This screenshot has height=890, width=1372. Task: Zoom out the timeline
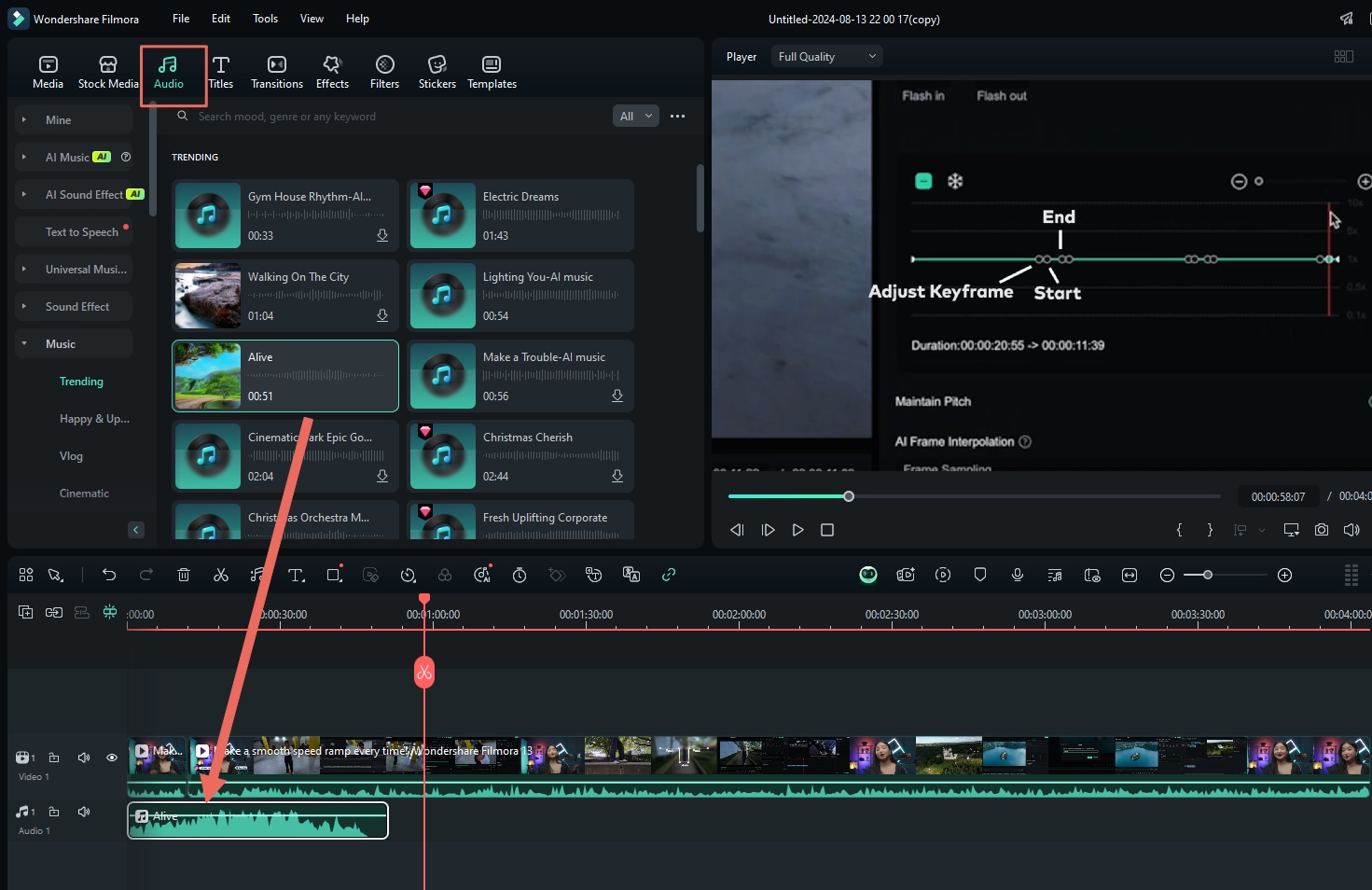[1167, 576]
